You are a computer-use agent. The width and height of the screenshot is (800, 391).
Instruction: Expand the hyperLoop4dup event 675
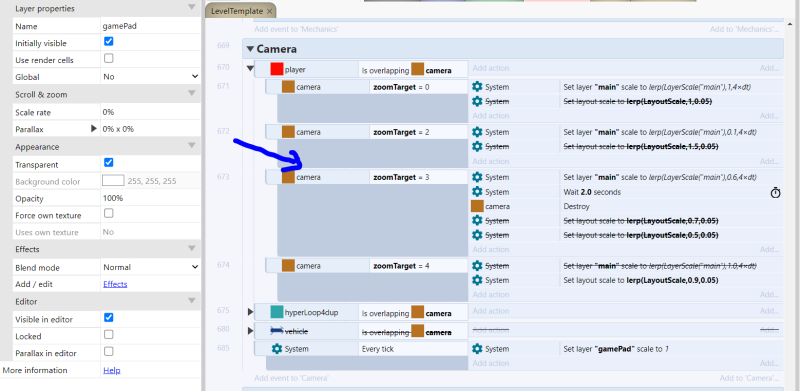click(250, 311)
